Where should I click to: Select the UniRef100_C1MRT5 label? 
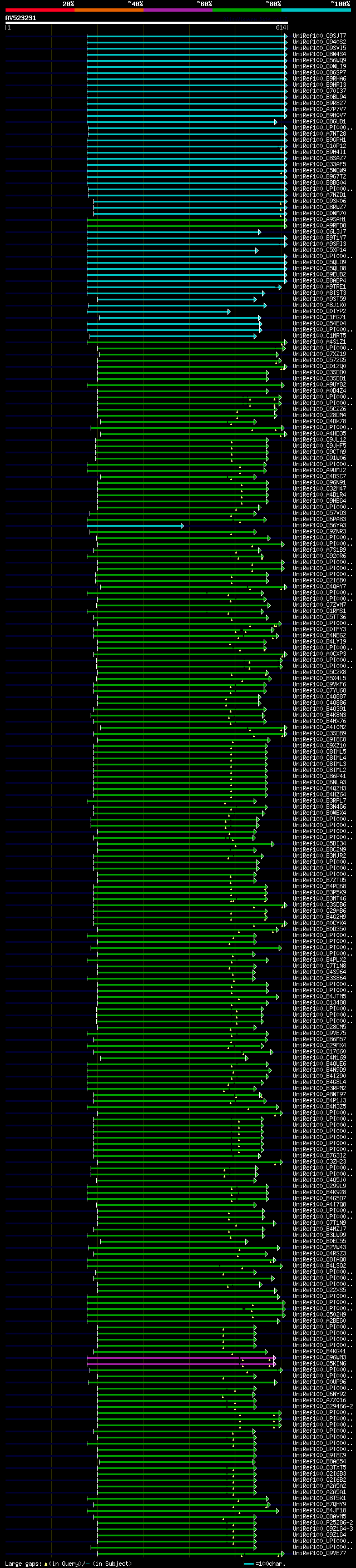pos(319,335)
